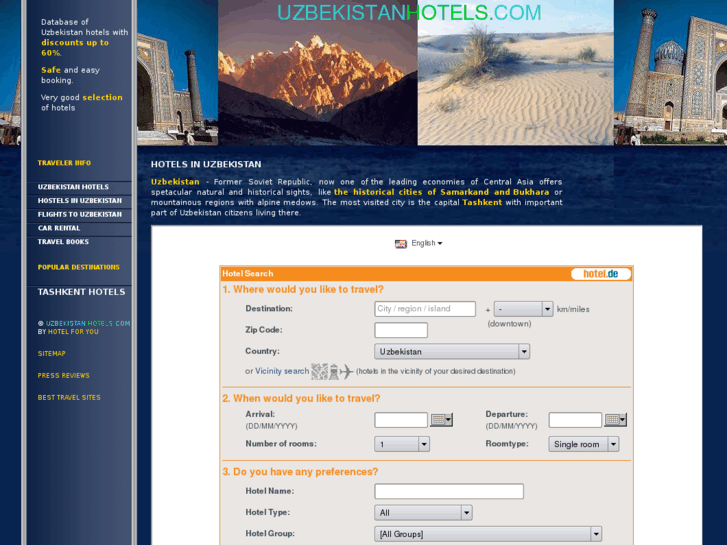The image size is (727, 545).
Task: Expand the km/miles distance dropdown
Action: click(523, 309)
